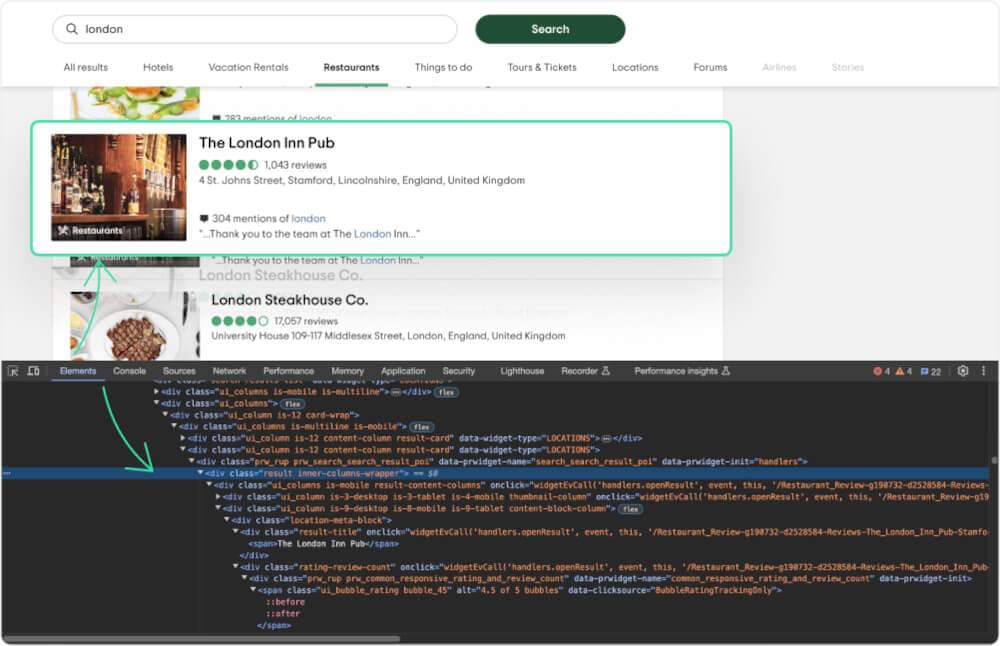Collapse the location-meta-block div

point(228,518)
